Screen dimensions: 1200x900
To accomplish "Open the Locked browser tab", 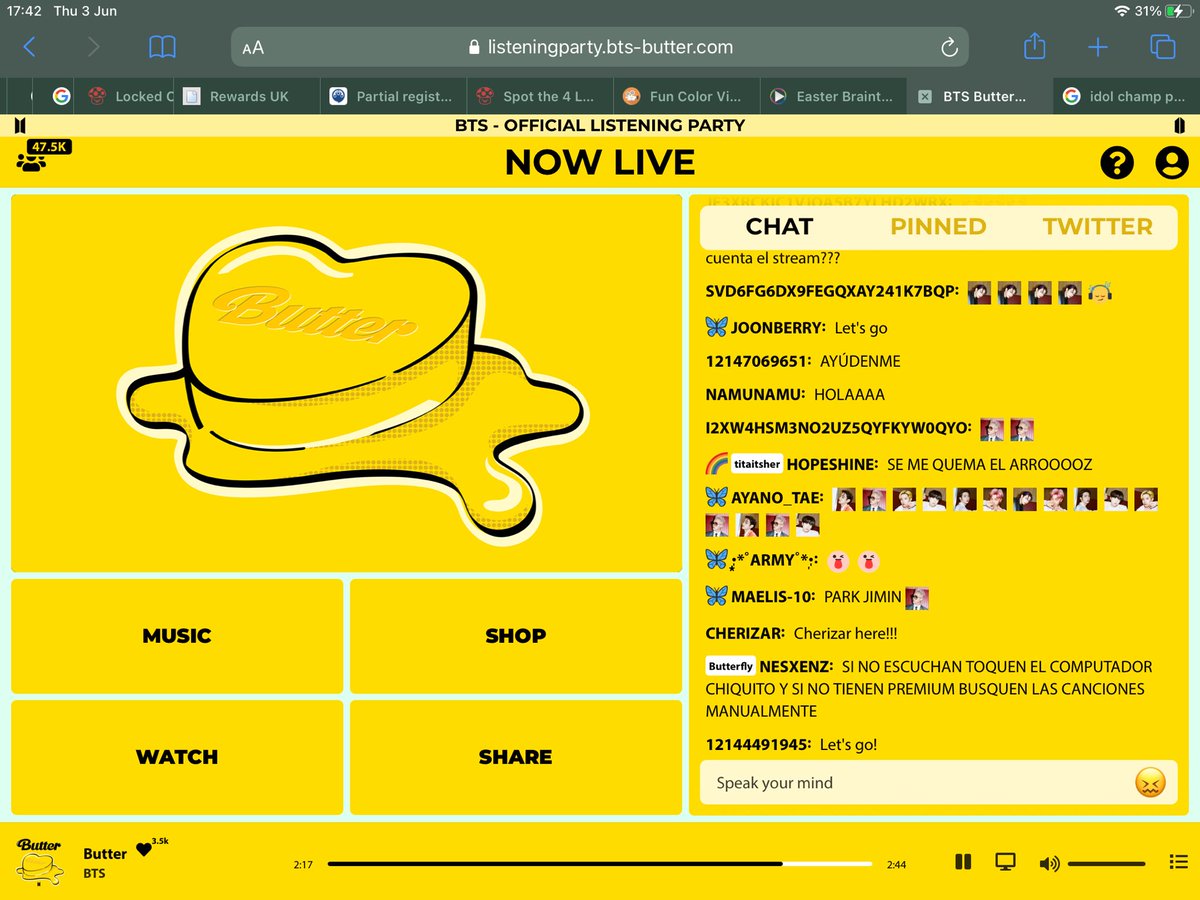I will coord(125,97).
